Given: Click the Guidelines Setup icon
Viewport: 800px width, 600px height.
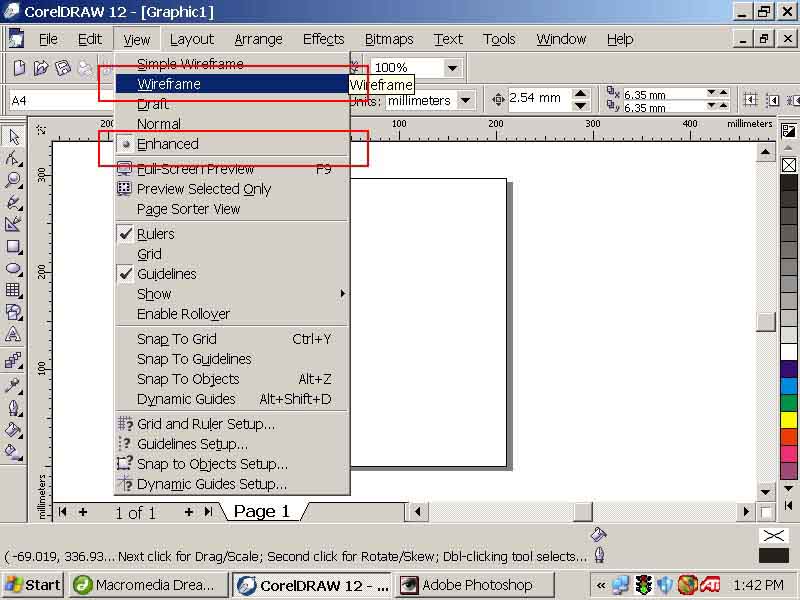Looking at the screenshot, I should click(124, 444).
